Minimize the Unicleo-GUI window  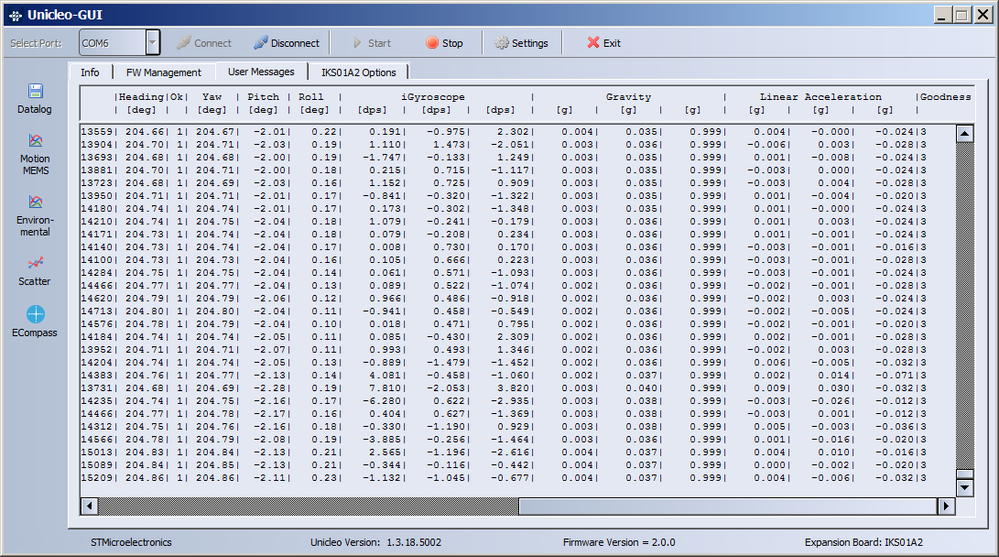(943, 15)
